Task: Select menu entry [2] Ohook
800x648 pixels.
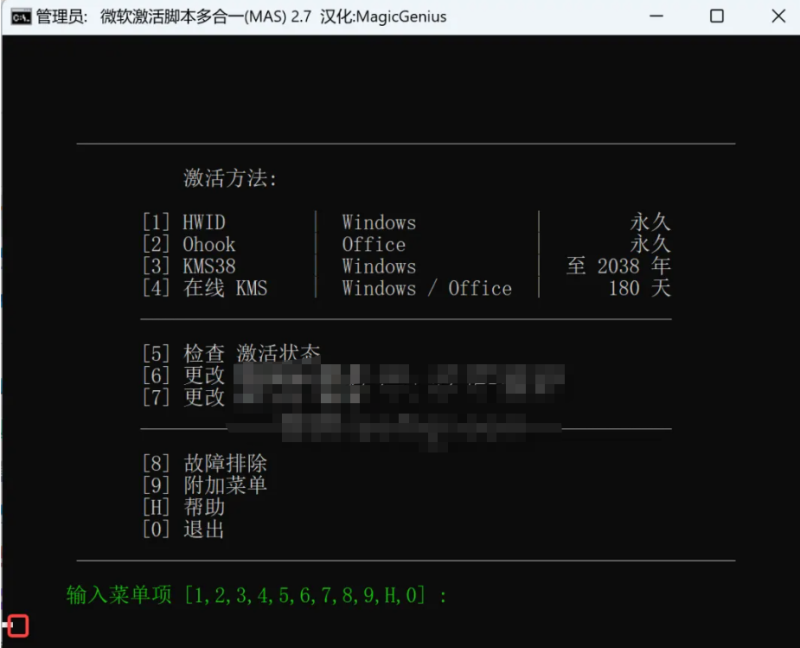Action: 189,244
